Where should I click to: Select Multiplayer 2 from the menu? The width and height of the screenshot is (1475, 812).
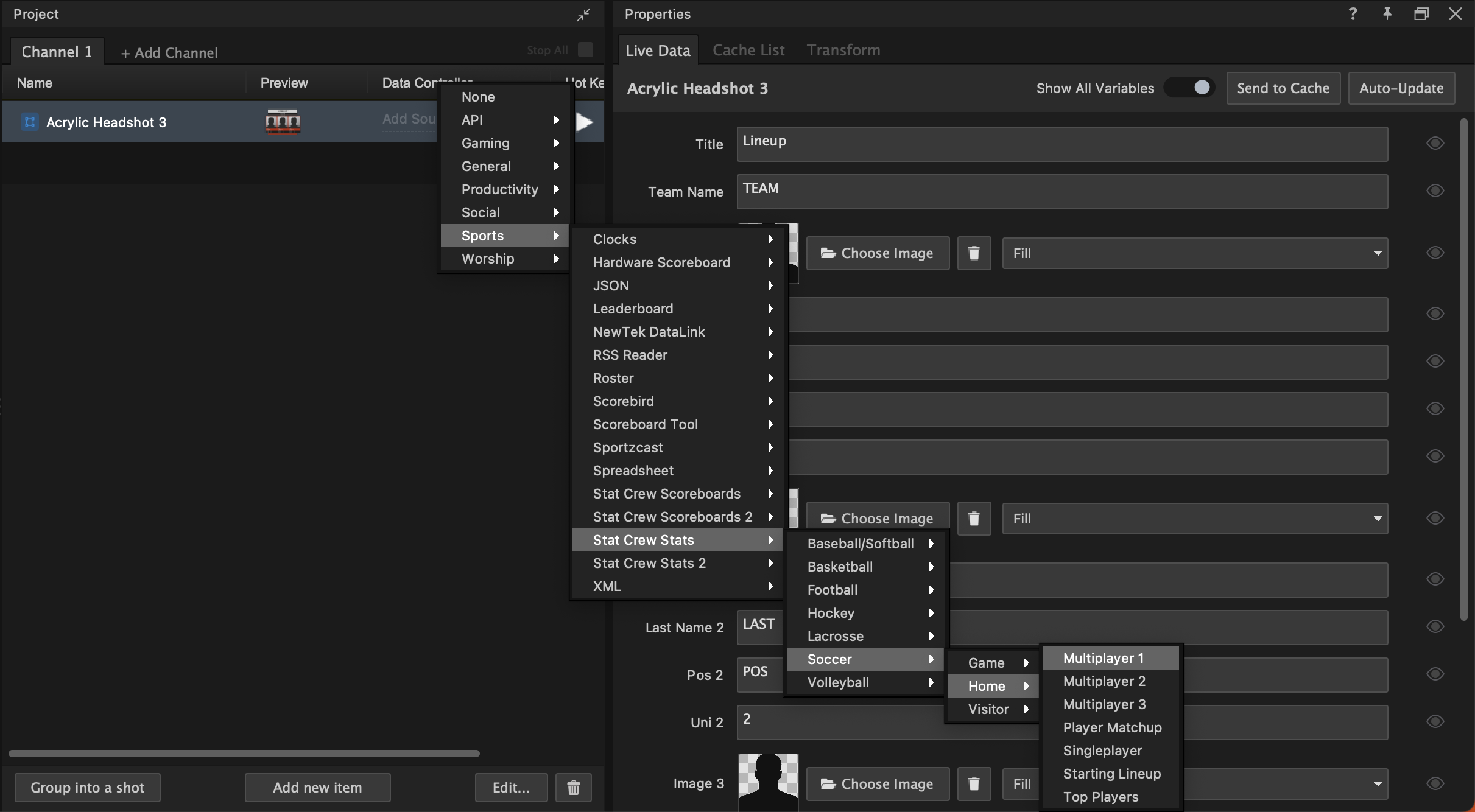[1104, 681]
